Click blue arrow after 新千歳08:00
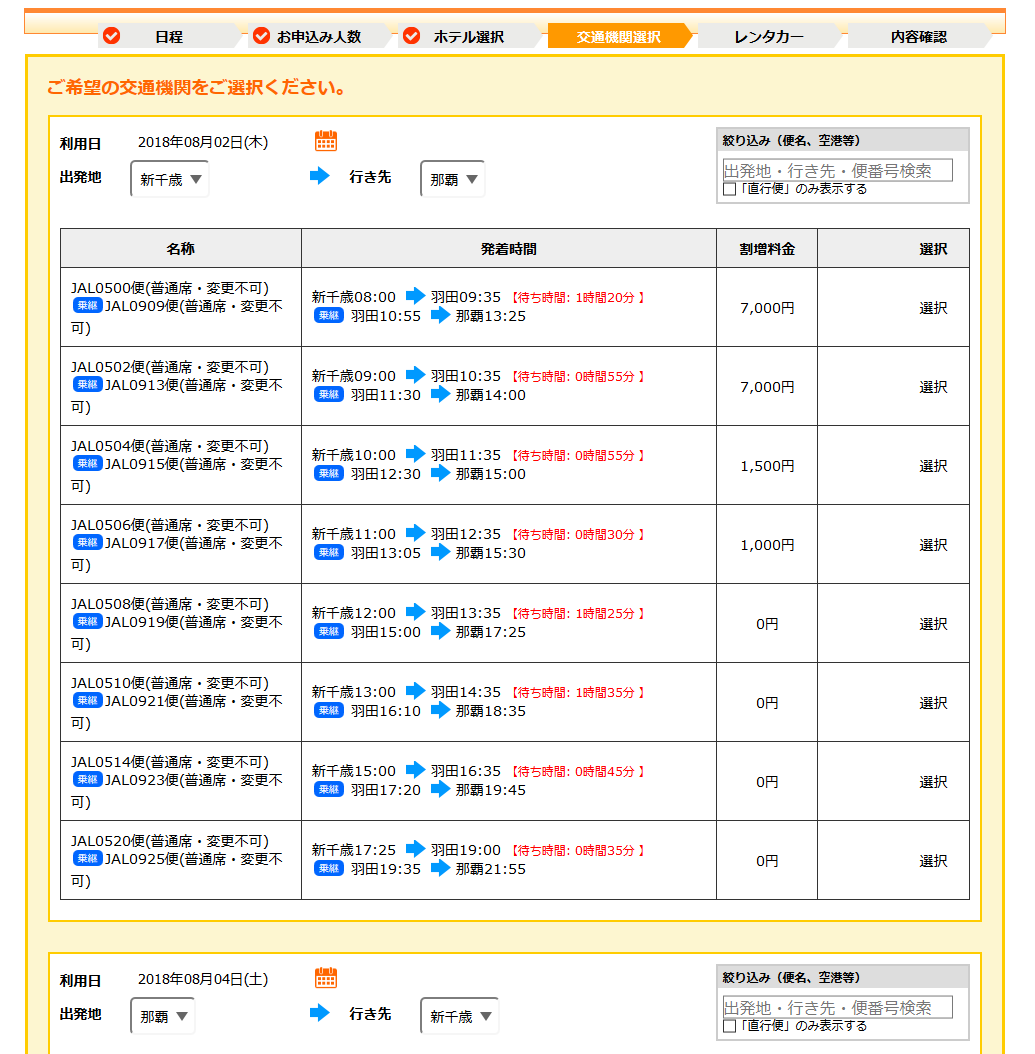Viewport: 1035px width, 1054px height. pyautogui.click(x=415, y=296)
